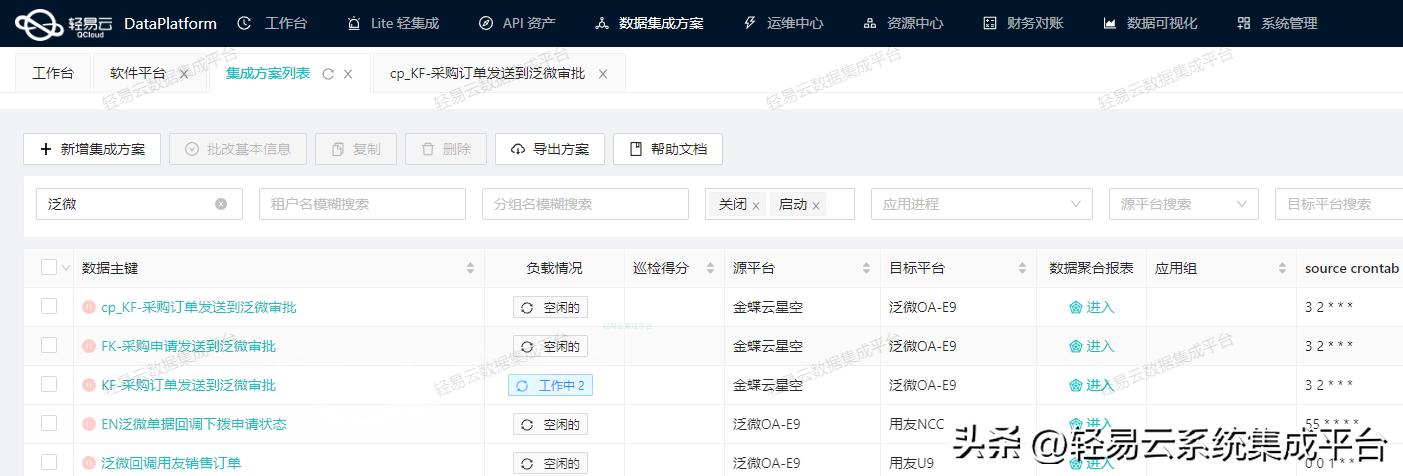This screenshot has height=476, width=1403.
Task: Remove the 启动 status tag
Action: pos(816,206)
